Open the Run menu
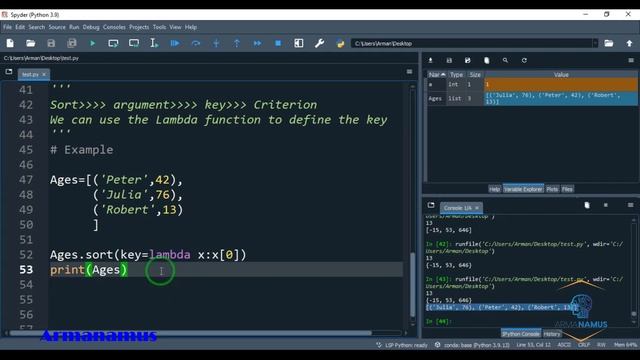Viewport: 640px width, 360px height. (74, 27)
